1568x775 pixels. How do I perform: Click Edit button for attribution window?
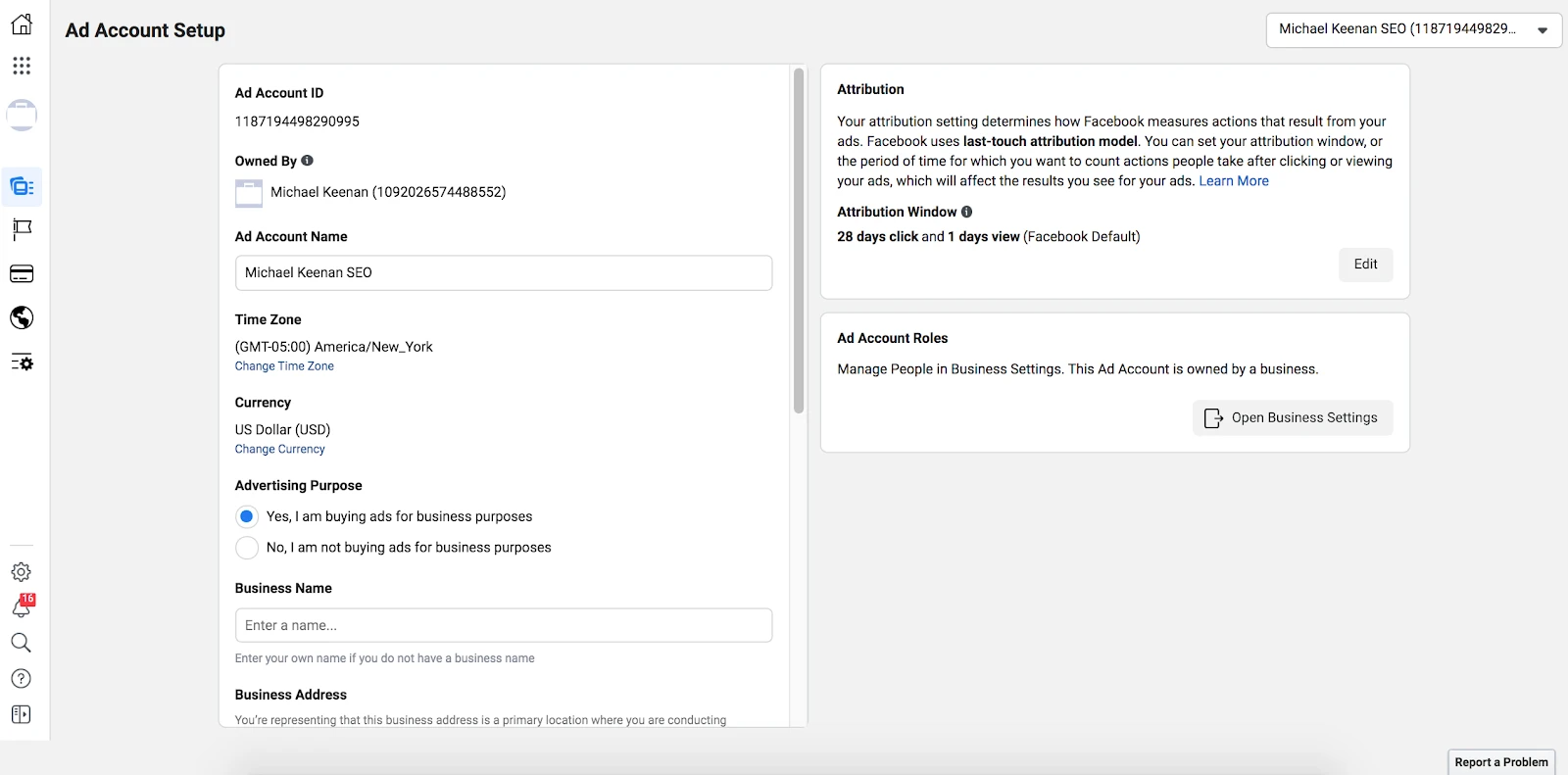tap(1365, 265)
